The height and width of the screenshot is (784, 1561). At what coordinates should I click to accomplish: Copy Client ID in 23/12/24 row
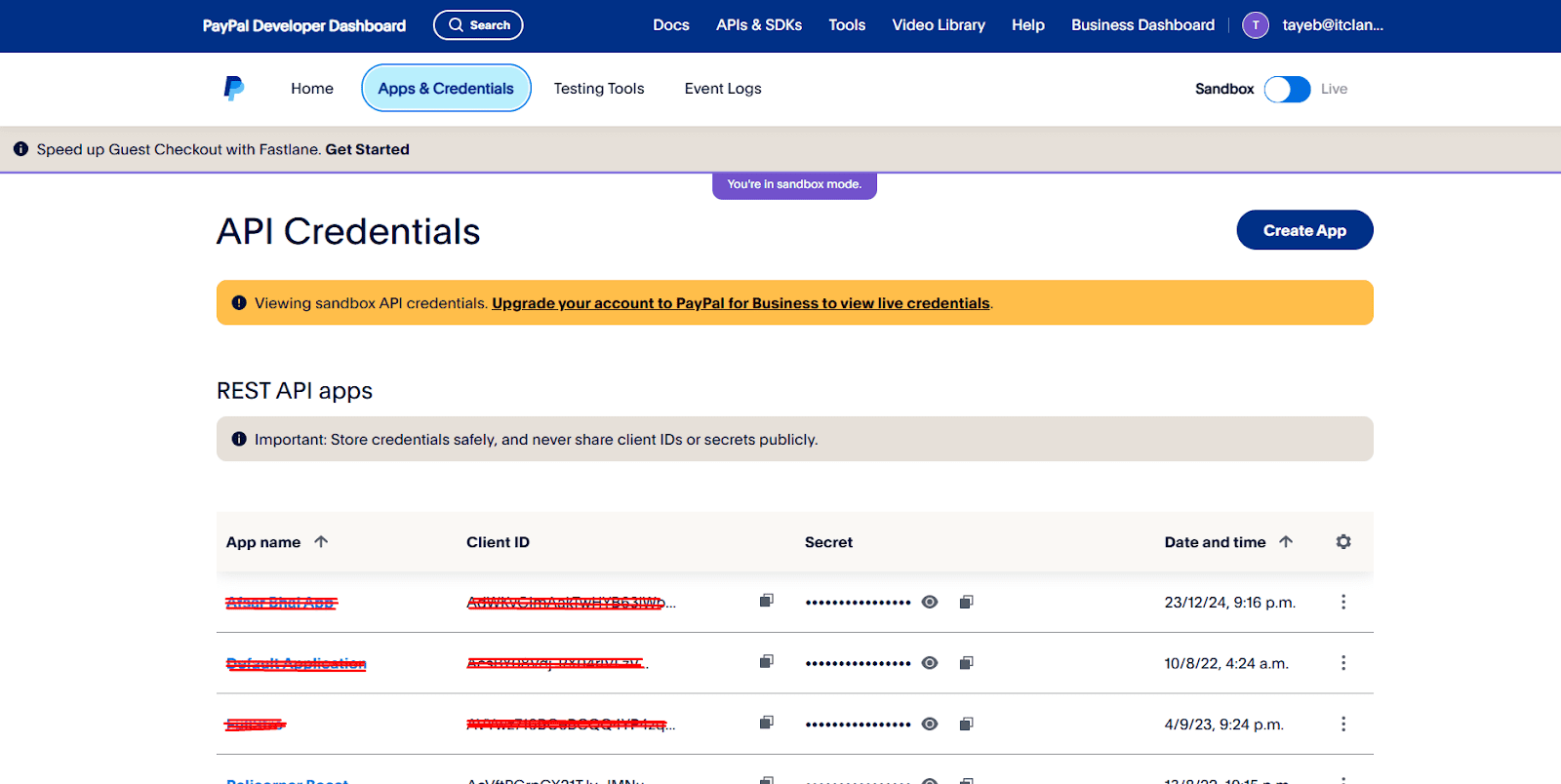(x=767, y=601)
